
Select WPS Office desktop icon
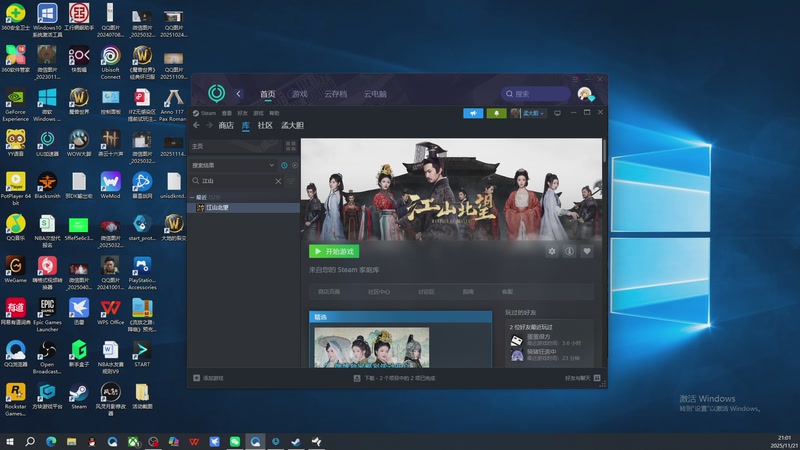pos(110,312)
